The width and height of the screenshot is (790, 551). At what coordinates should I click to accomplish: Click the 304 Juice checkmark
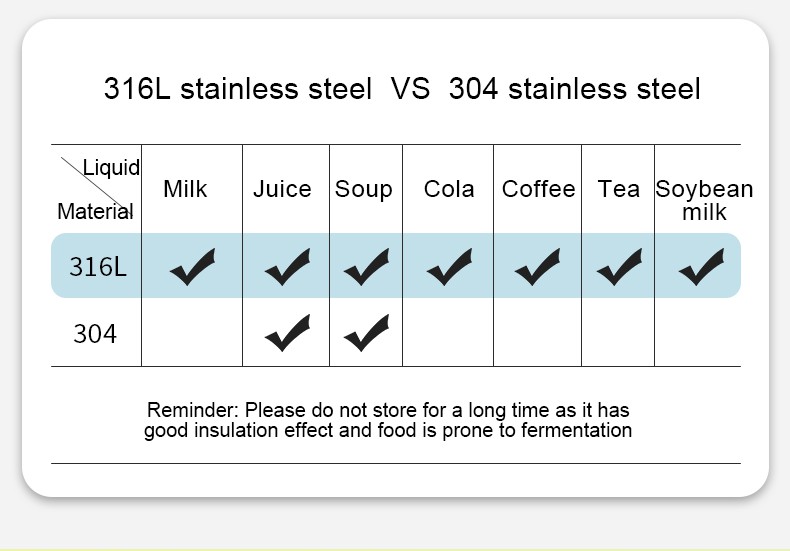[x=287, y=332]
